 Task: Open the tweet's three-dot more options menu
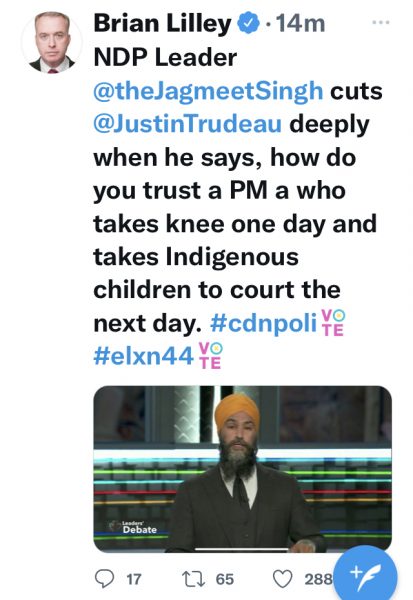tap(380, 22)
